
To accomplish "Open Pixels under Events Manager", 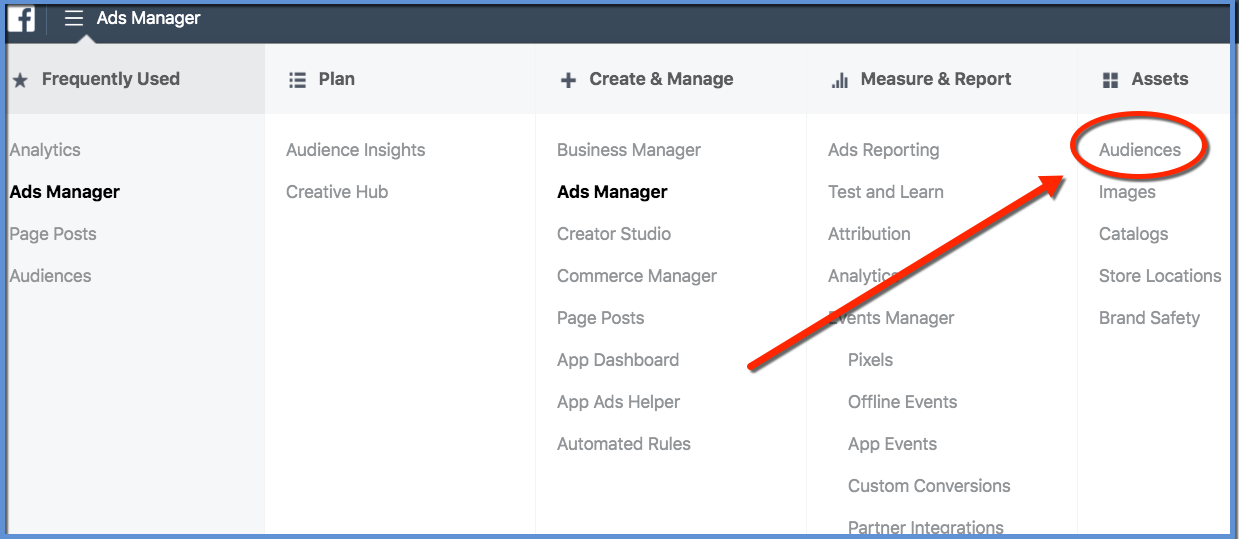I will [x=871, y=360].
